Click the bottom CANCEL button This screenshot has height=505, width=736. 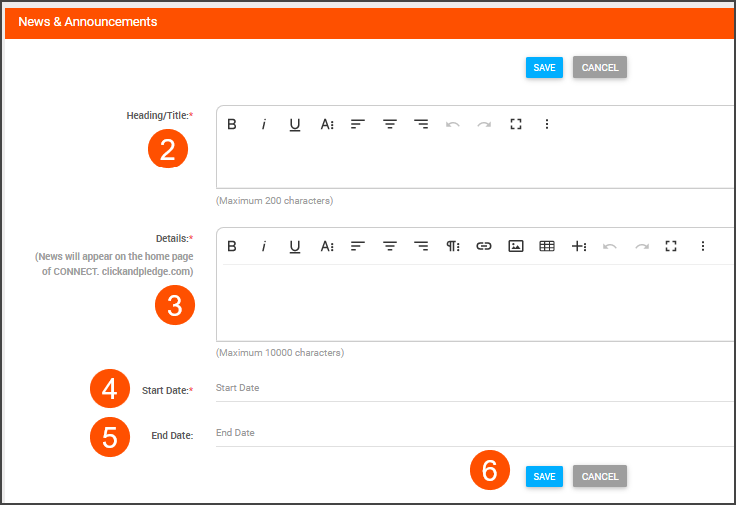tap(600, 476)
